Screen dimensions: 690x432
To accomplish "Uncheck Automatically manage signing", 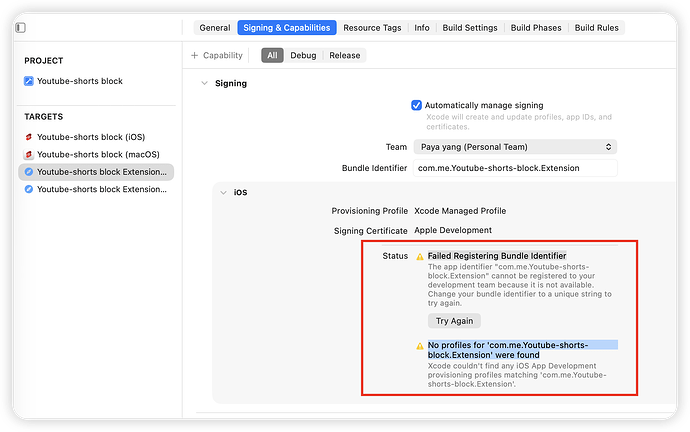I will coord(416,105).
